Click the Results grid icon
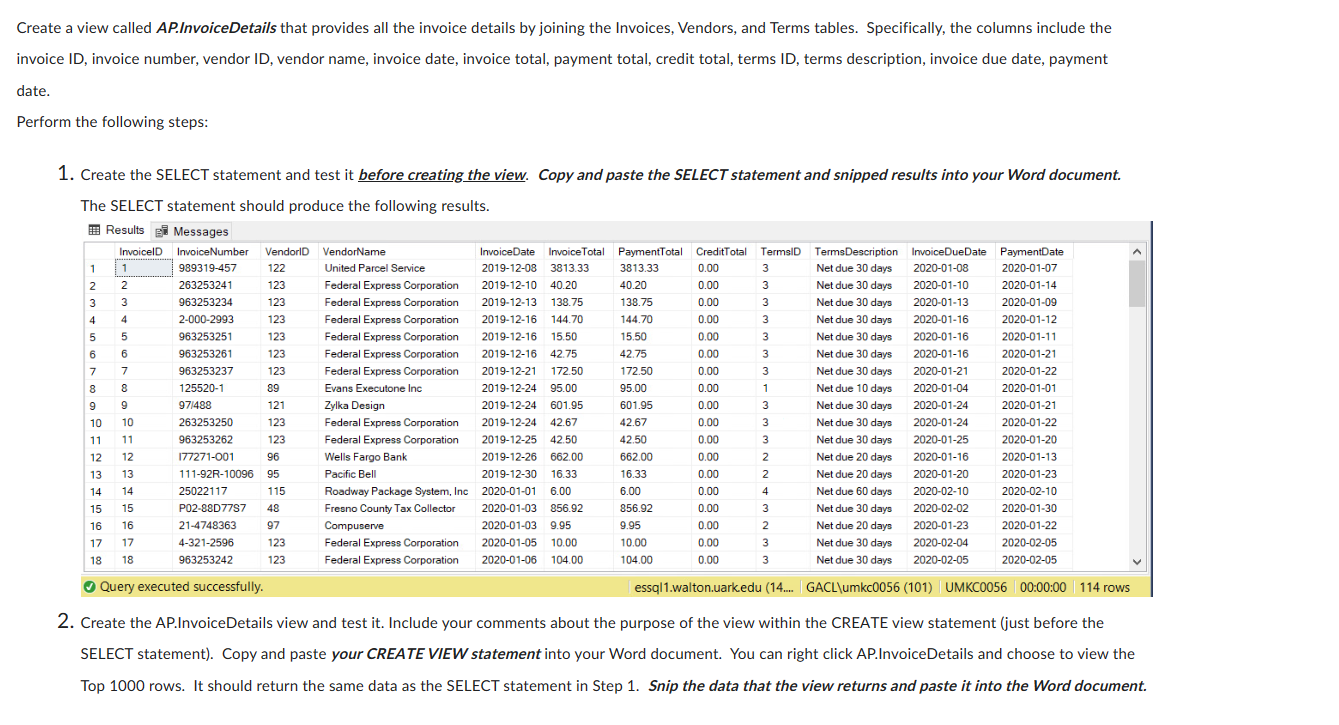The width and height of the screenshot is (1339, 725). [x=93, y=229]
